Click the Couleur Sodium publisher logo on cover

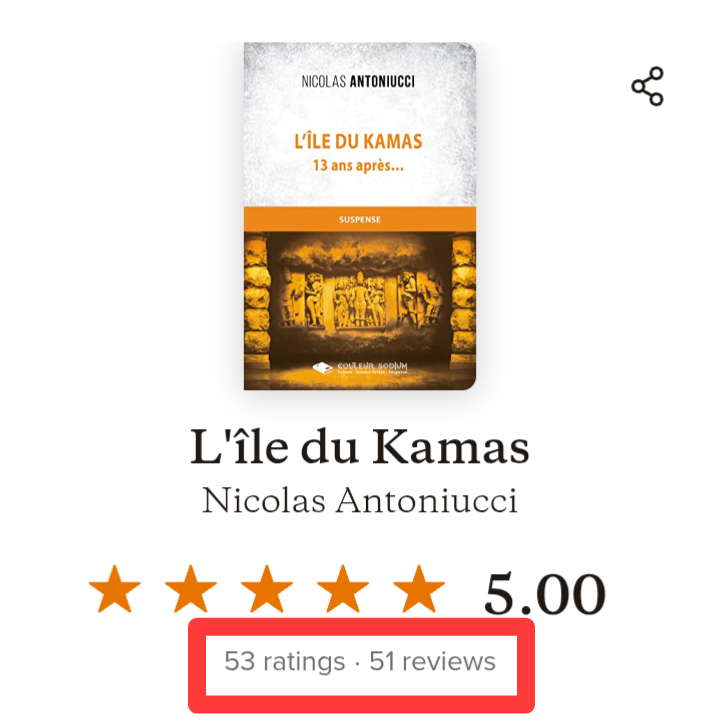pyautogui.click(x=360, y=367)
